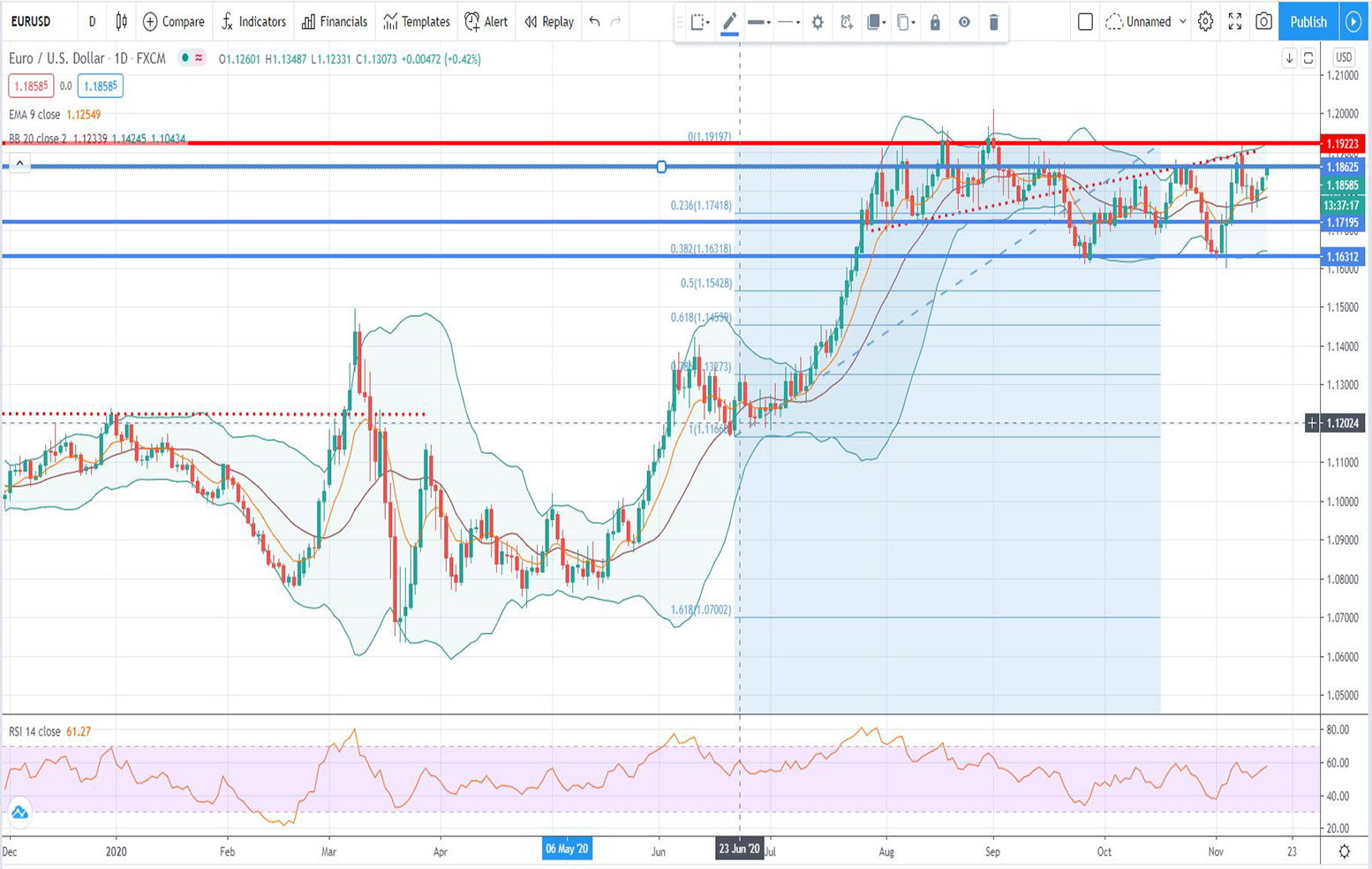Open drawing settings gear in floating toolbar

tap(818, 22)
